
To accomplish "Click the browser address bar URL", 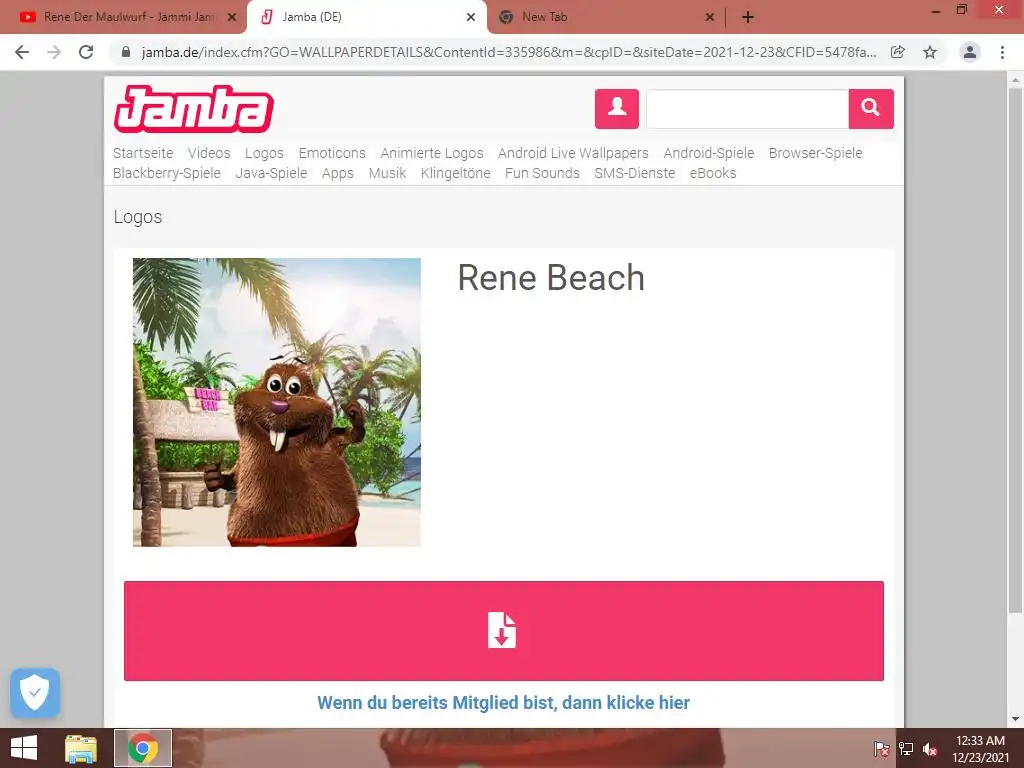I will point(509,52).
